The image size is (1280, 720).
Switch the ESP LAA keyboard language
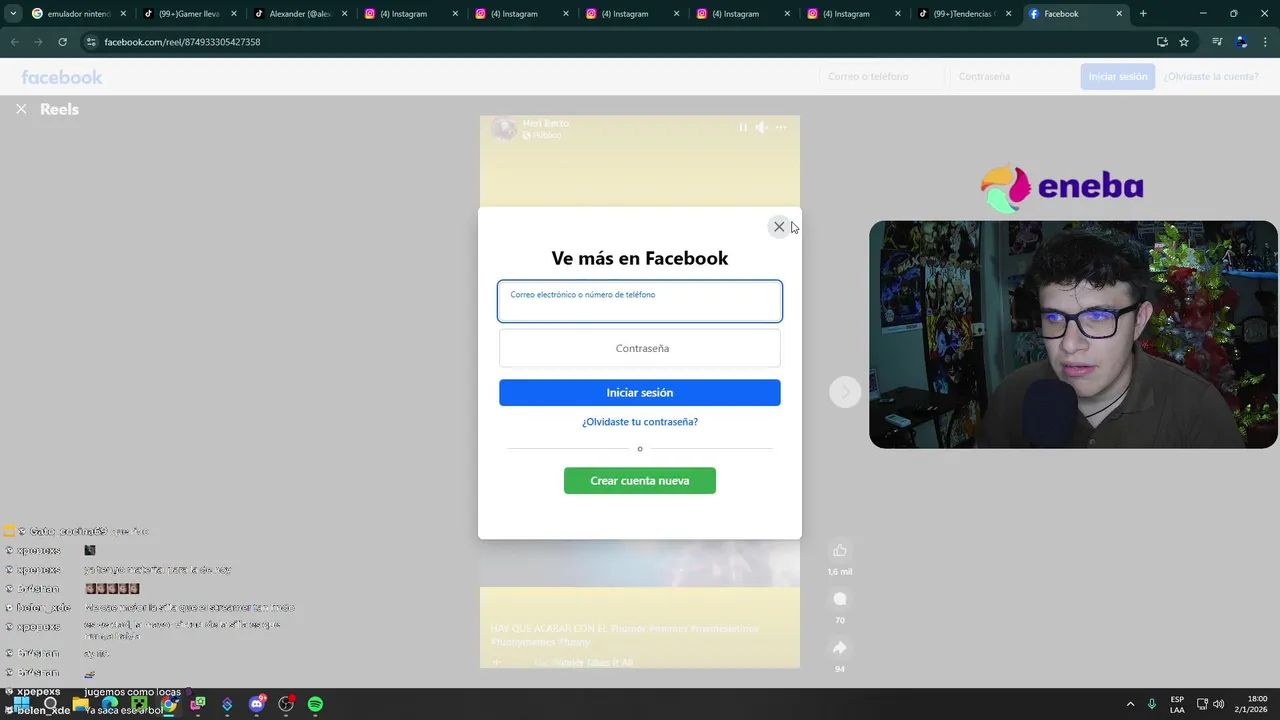pyautogui.click(x=1177, y=704)
